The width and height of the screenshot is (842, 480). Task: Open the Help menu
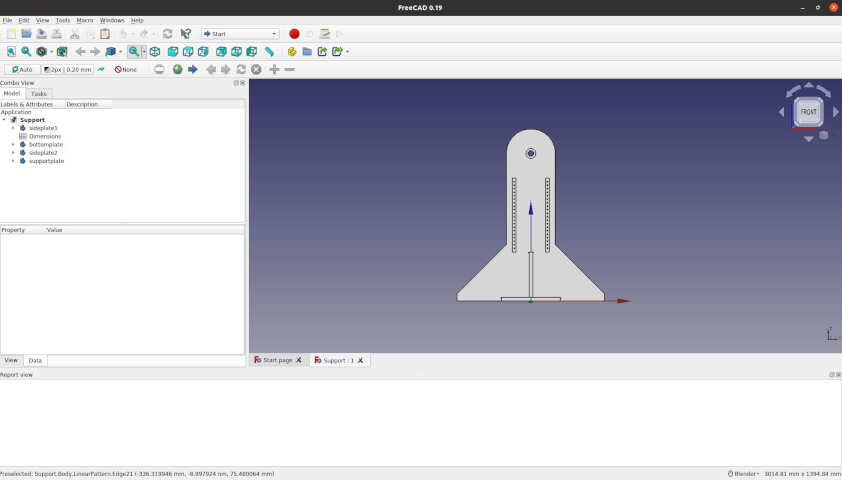tap(137, 20)
